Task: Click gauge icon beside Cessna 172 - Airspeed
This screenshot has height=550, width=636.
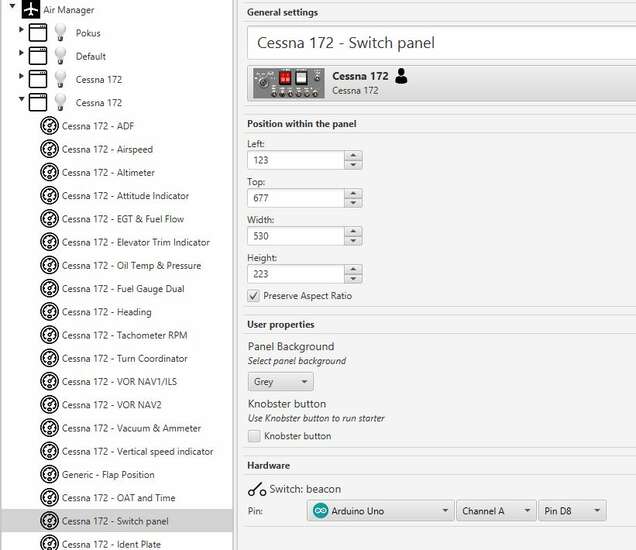Action: [49, 149]
